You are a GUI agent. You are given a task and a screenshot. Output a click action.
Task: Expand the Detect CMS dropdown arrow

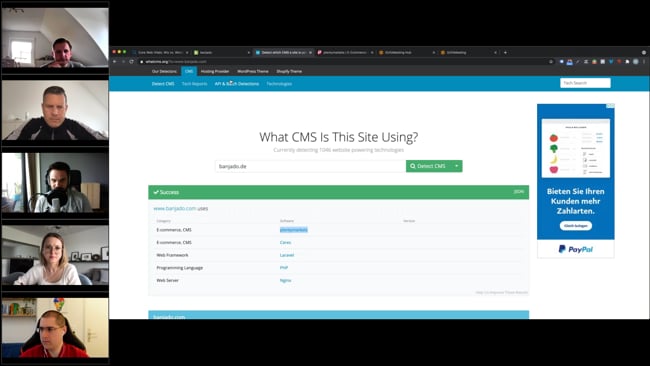[456, 166]
